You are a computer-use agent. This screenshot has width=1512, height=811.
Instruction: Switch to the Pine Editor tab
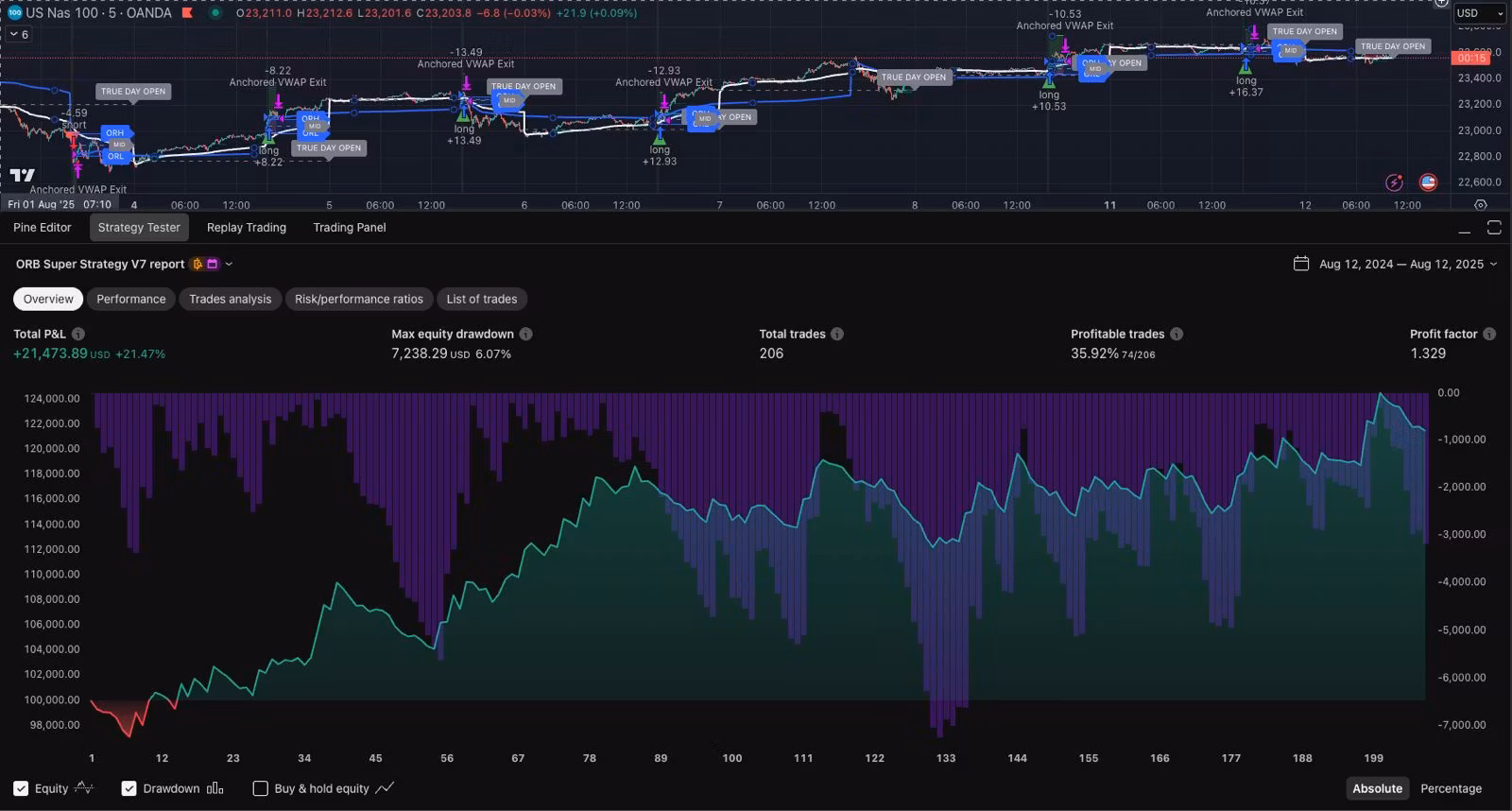coord(43,228)
